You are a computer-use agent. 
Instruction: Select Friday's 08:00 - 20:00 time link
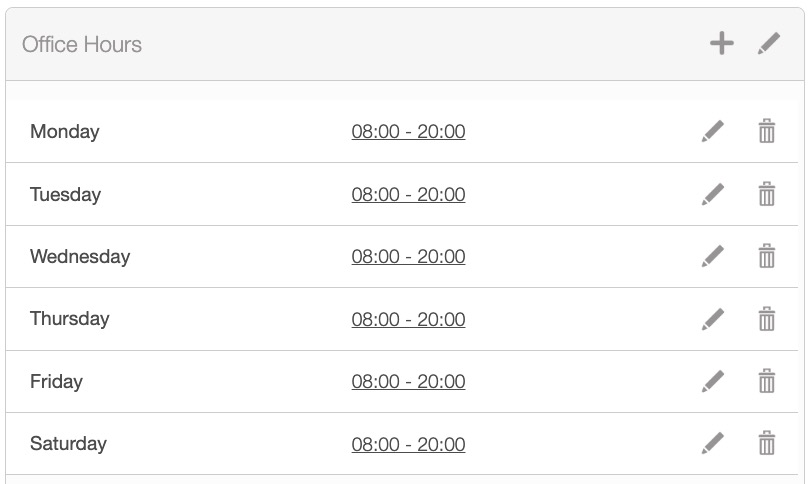click(408, 382)
